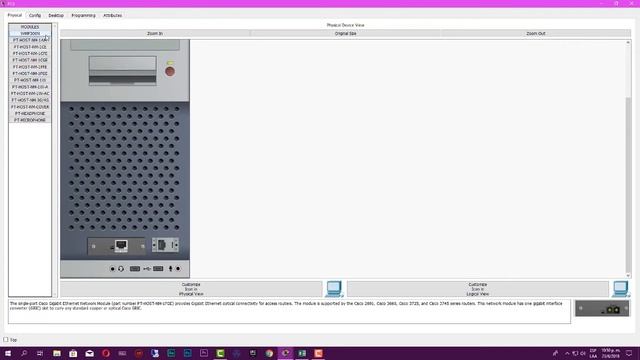Select the PT-HOST-NM-1CE module
The width and height of the screenshot is (640, 360).
point(30,47)
